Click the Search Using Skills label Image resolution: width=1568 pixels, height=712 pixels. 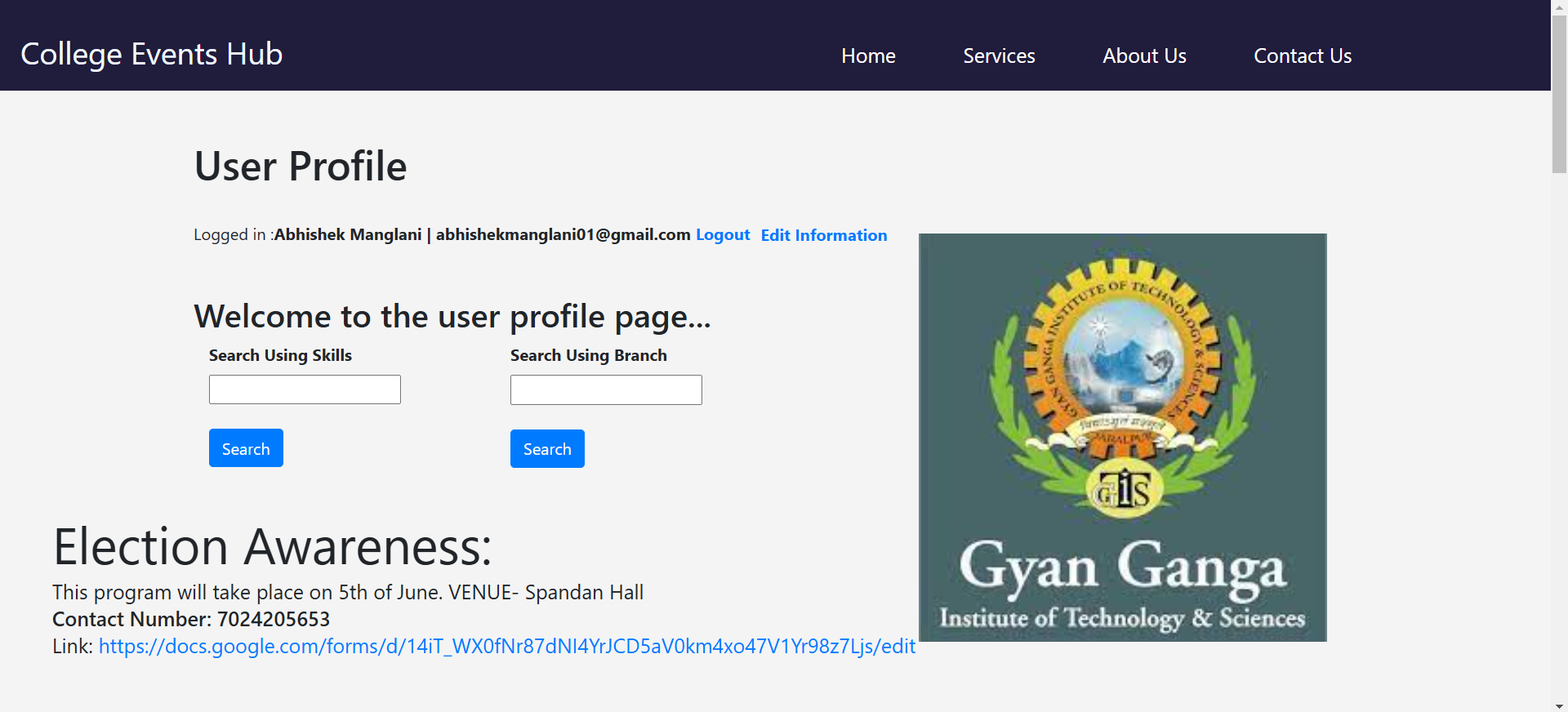tap(280, 355)
